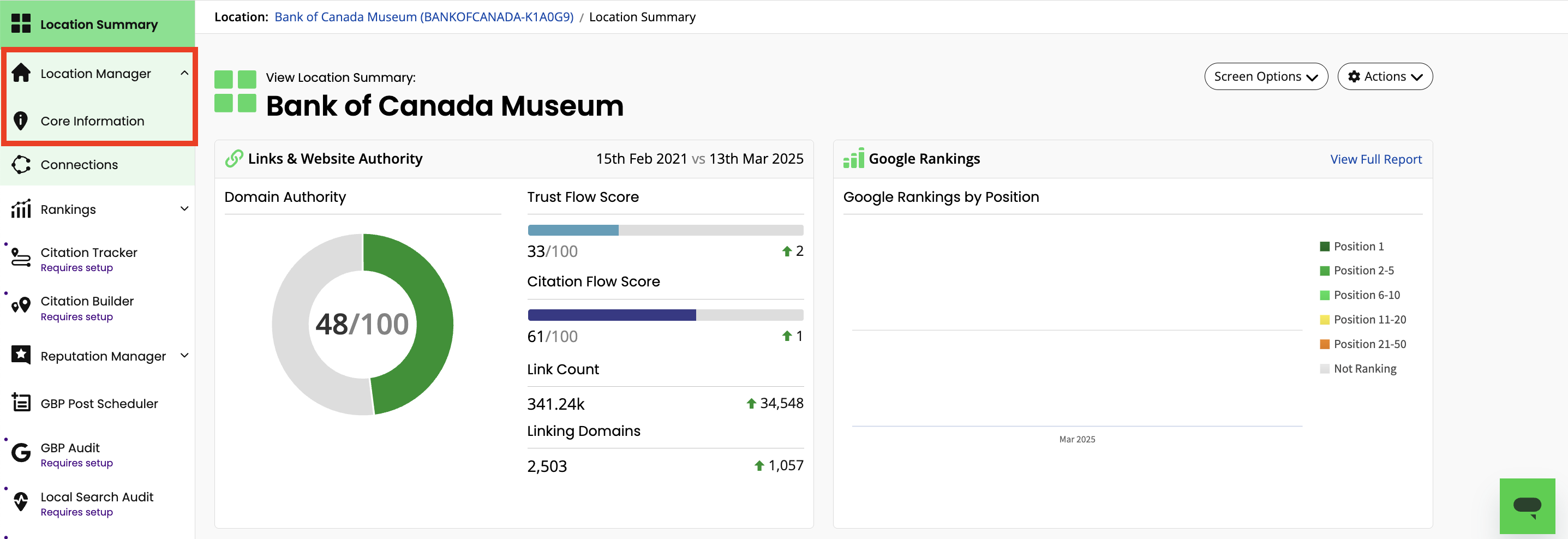
Task: Click the Location Manager house icon
Action: (21, 73)
